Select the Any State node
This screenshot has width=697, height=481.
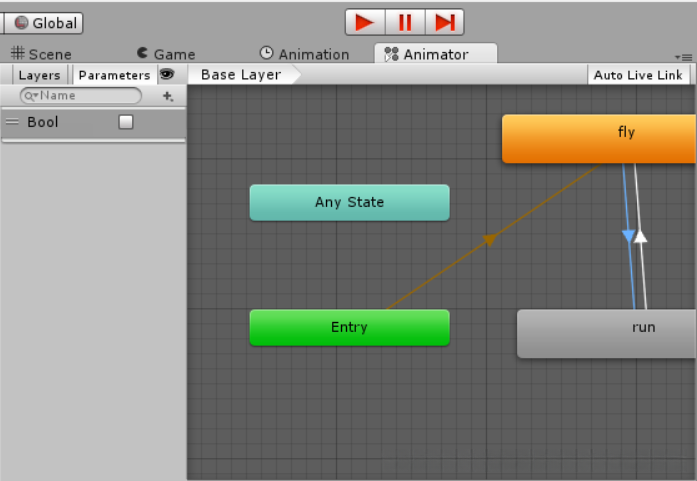click(349, 202)
